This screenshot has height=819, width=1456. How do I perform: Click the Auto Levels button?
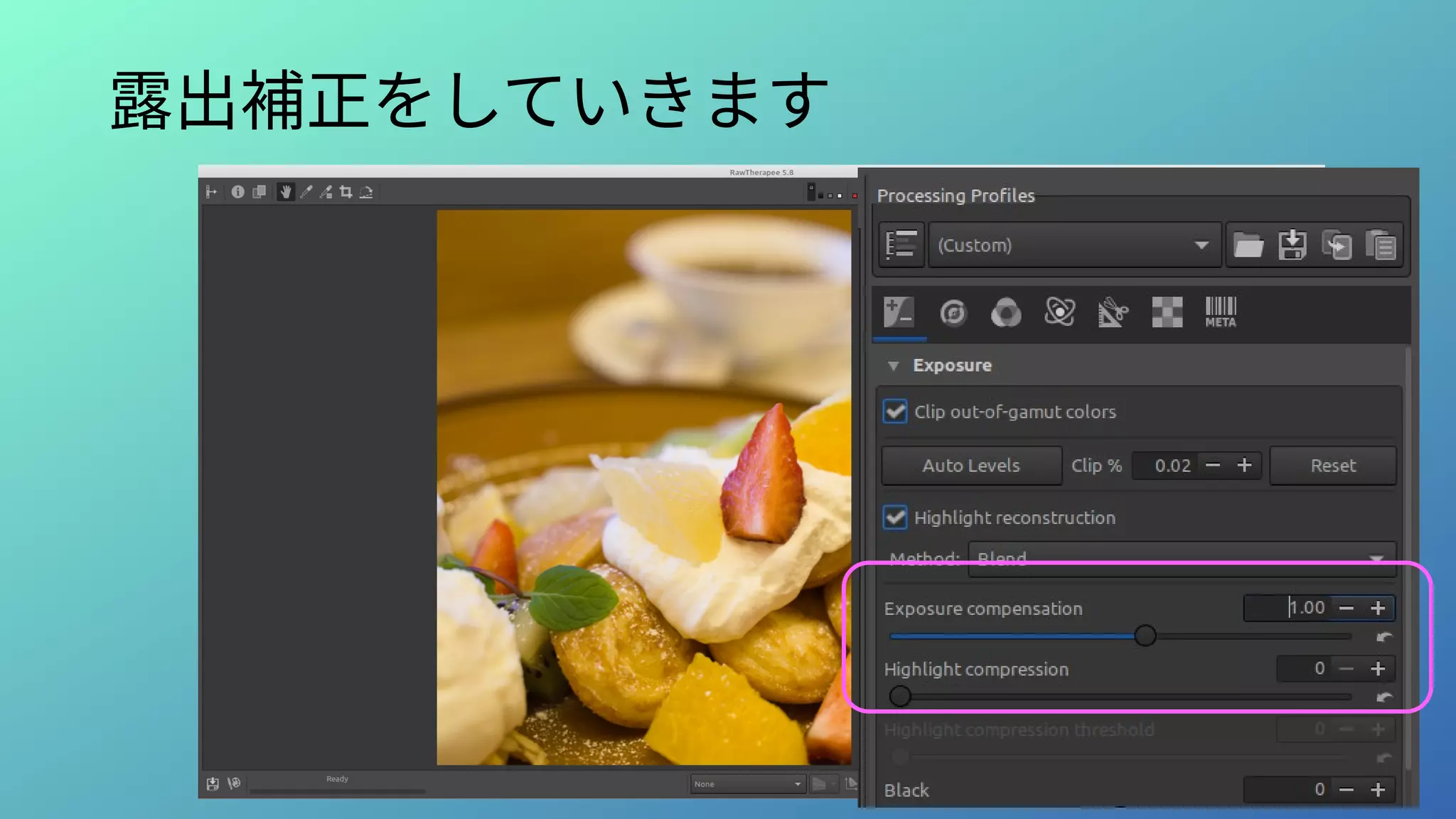click(x=971, y=466)
